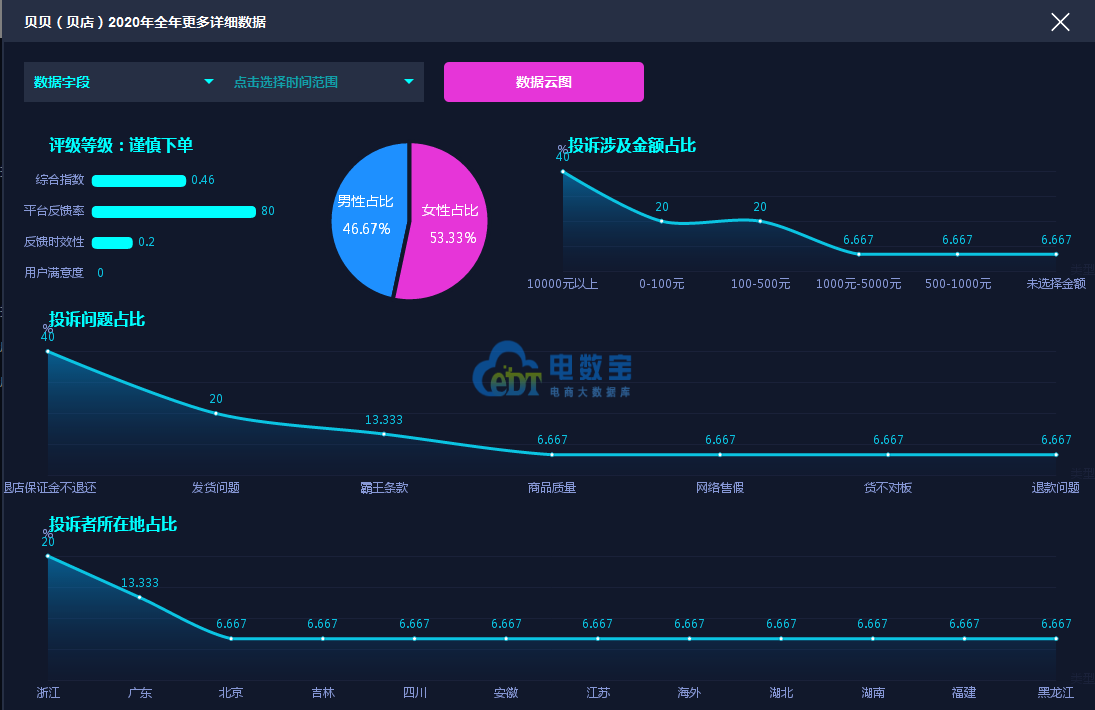Viewport: 1095px width, 710px height.
Task: Click the 湖南 axis label
Action: click(873, 693)
